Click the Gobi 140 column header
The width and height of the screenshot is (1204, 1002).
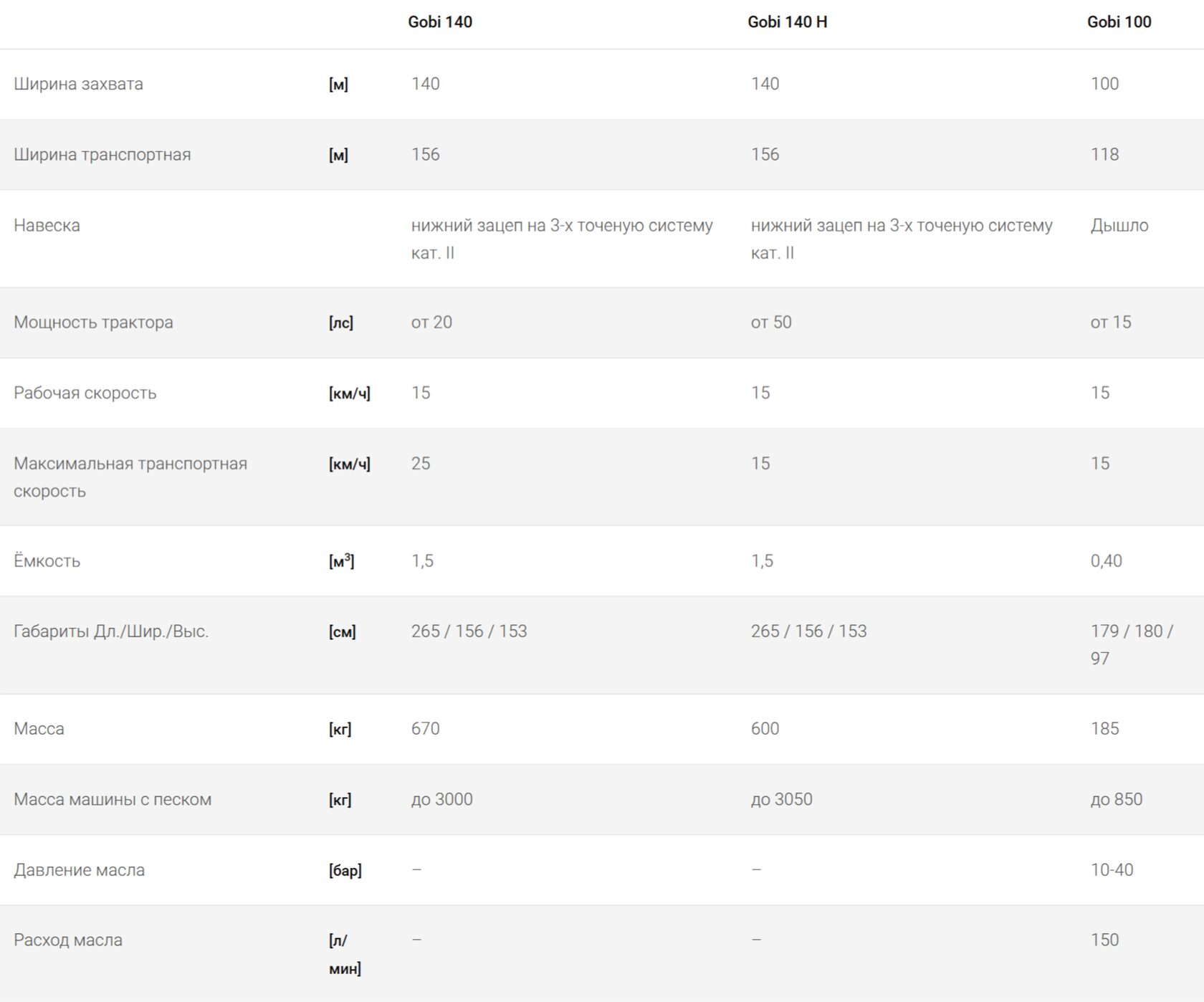(x=440, y=22)
